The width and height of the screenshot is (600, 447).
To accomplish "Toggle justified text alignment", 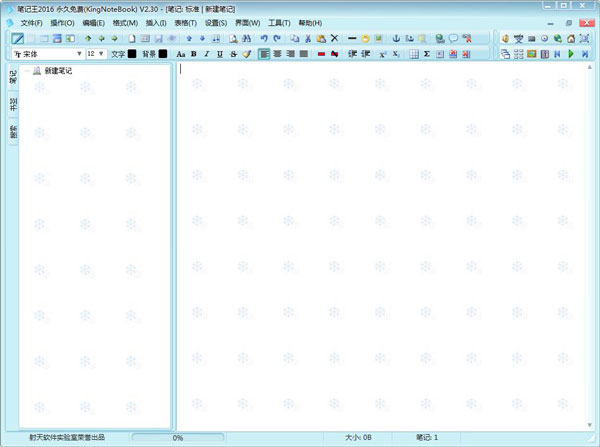I will (x=304, y=54).
